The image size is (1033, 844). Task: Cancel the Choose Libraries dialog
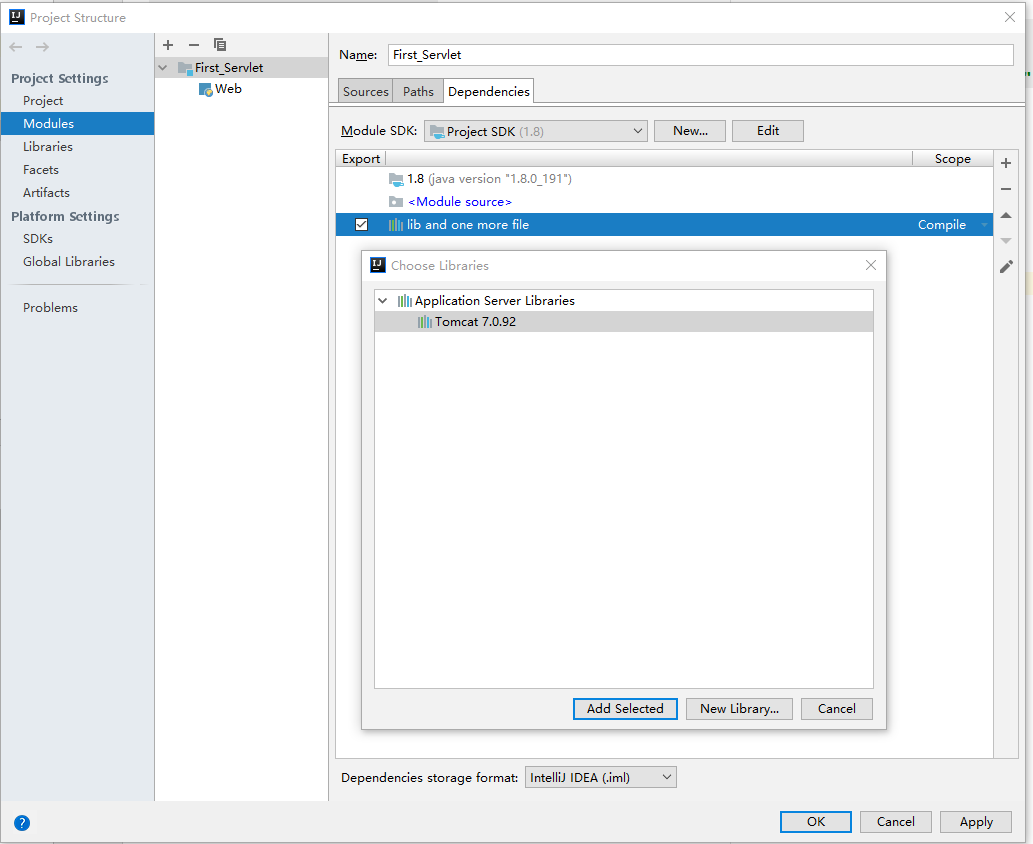tap(837, 709)
